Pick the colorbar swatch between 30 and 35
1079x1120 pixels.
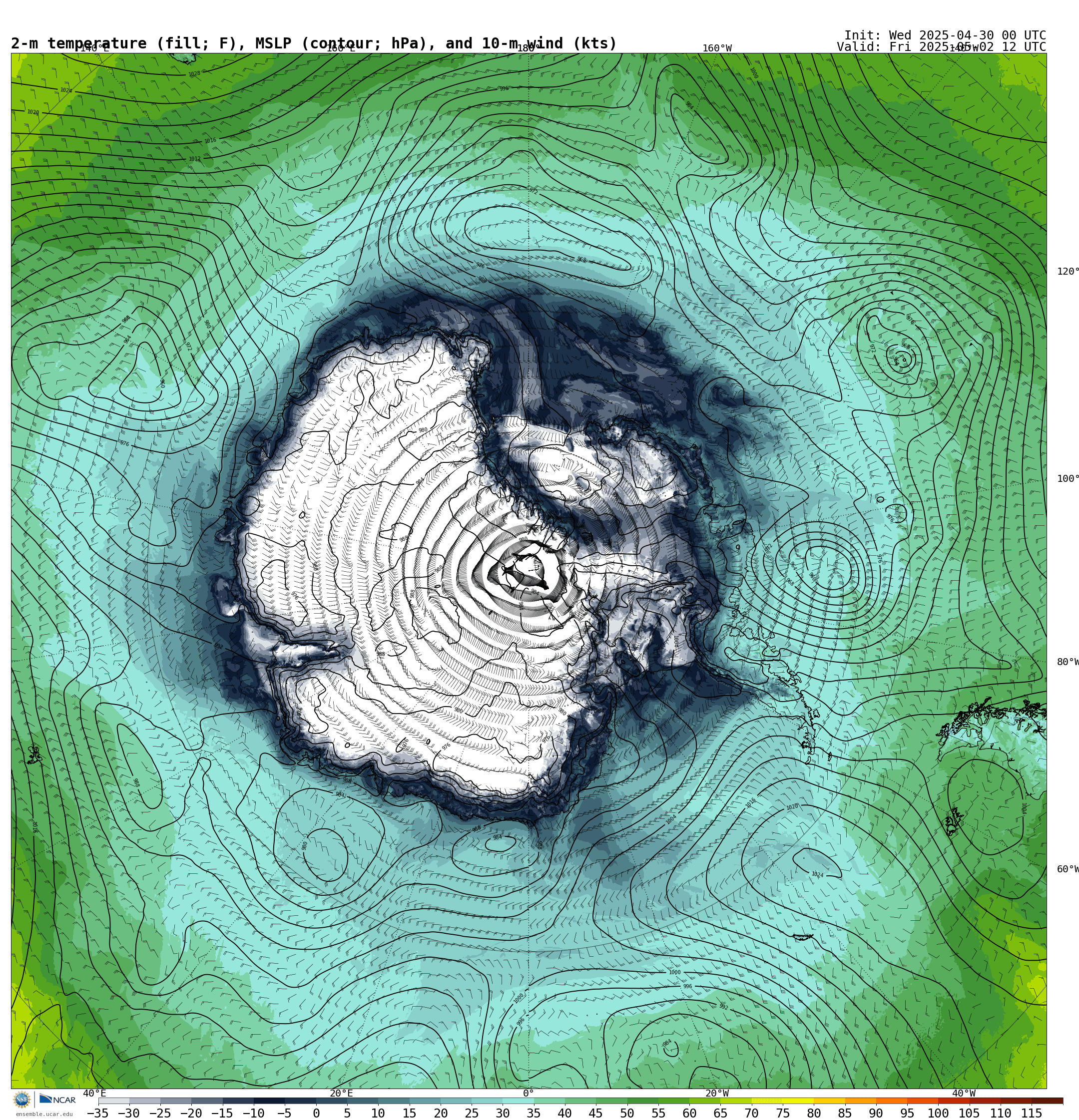pyautogui.click(x=518, y=1101)
